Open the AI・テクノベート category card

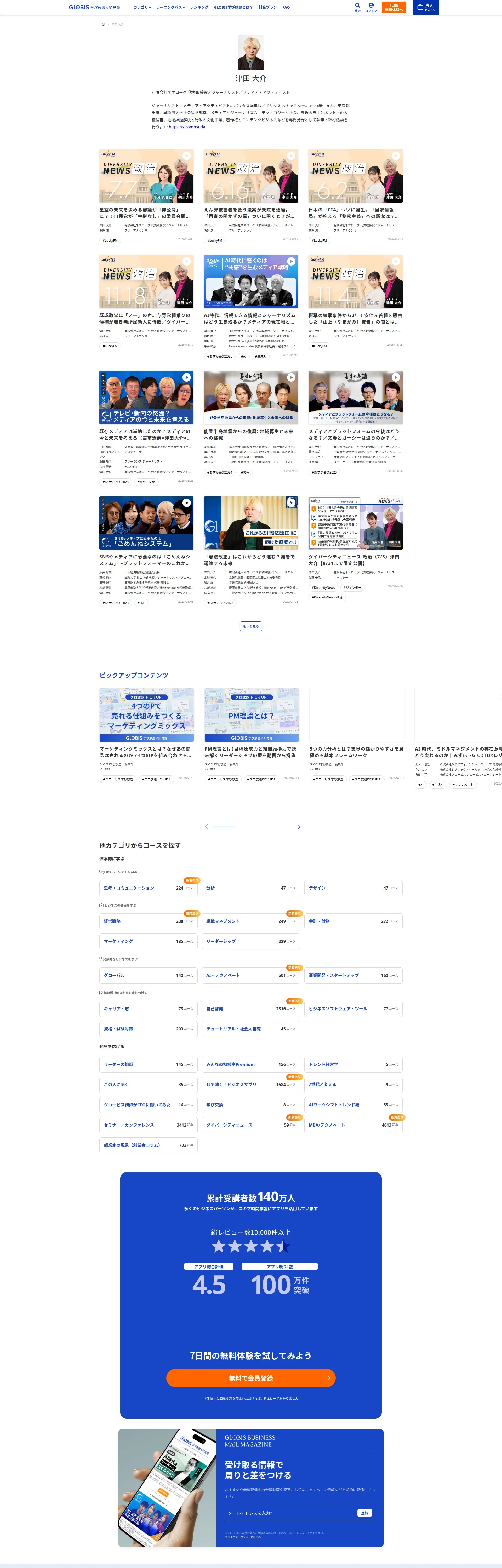tap(251, 975)
